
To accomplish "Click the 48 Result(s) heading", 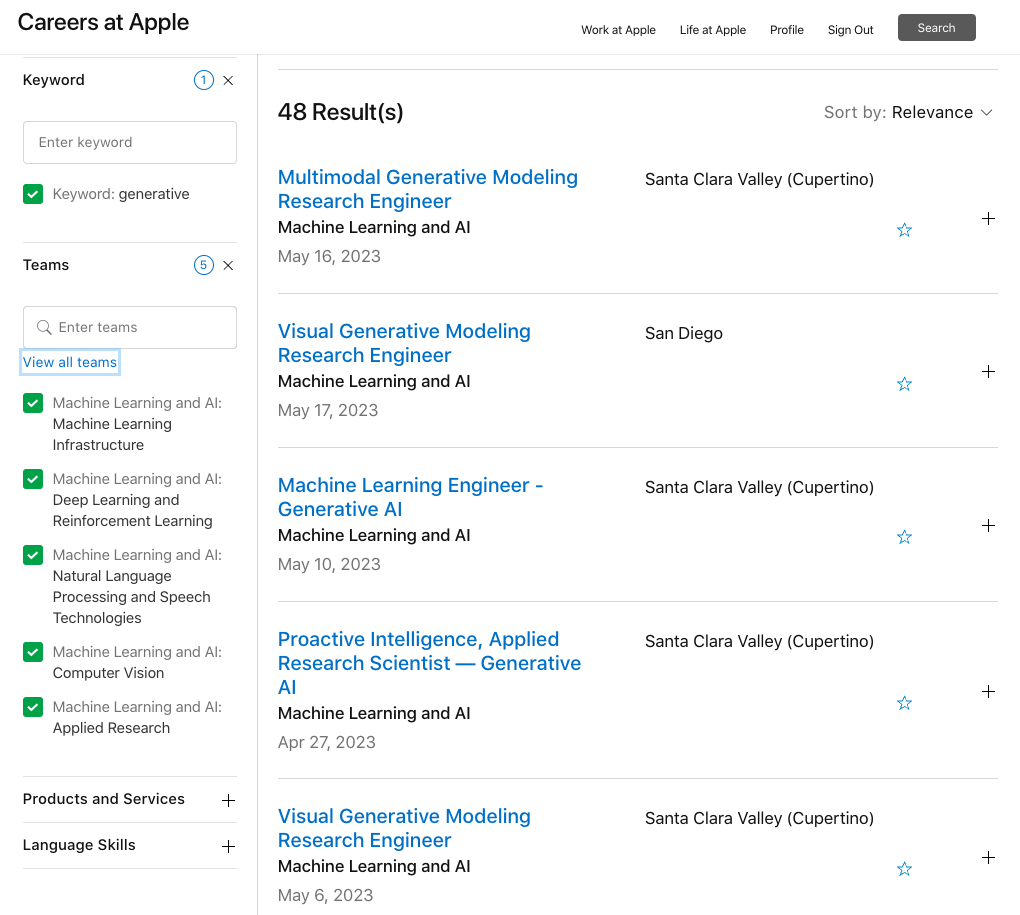I will pos(340,113).
